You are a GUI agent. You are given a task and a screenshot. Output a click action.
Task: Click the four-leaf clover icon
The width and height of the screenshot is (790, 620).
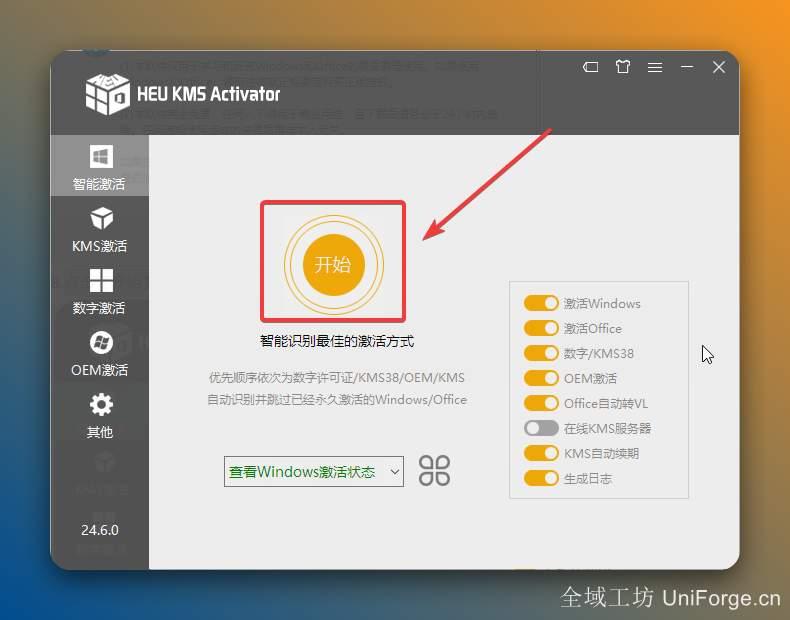point(434,470)
